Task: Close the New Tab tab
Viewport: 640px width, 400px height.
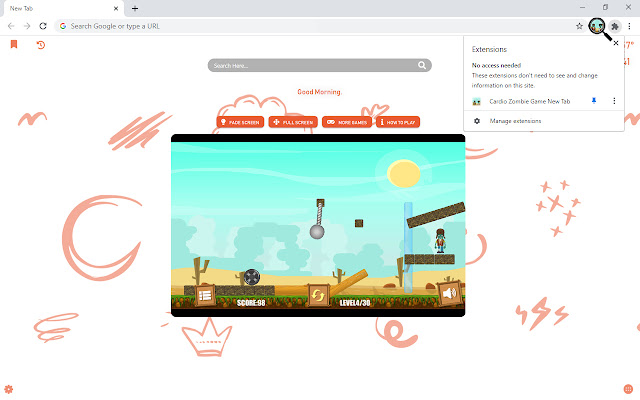Action: pos(116,8)
